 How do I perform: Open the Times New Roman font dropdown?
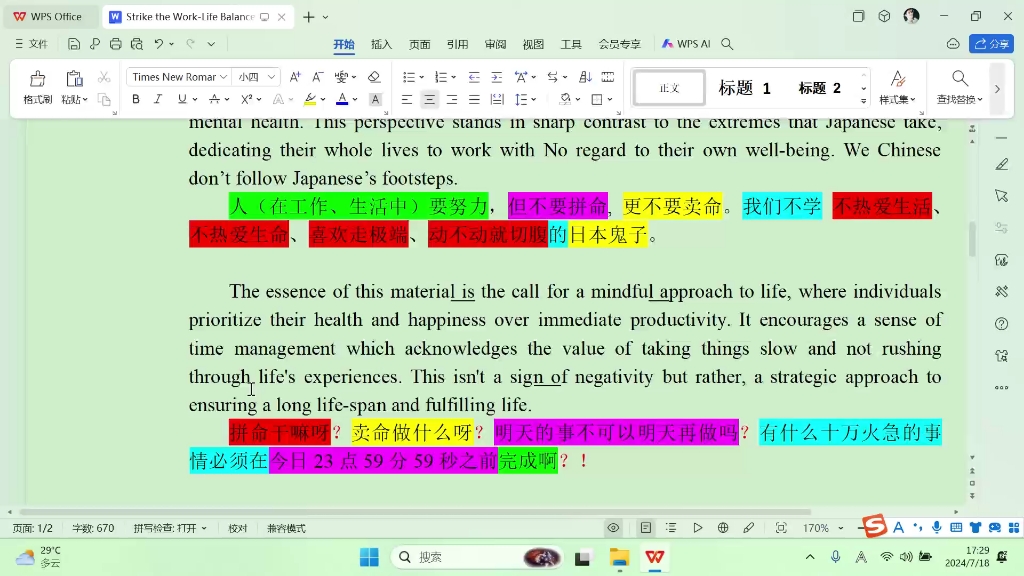coord(223,77)
